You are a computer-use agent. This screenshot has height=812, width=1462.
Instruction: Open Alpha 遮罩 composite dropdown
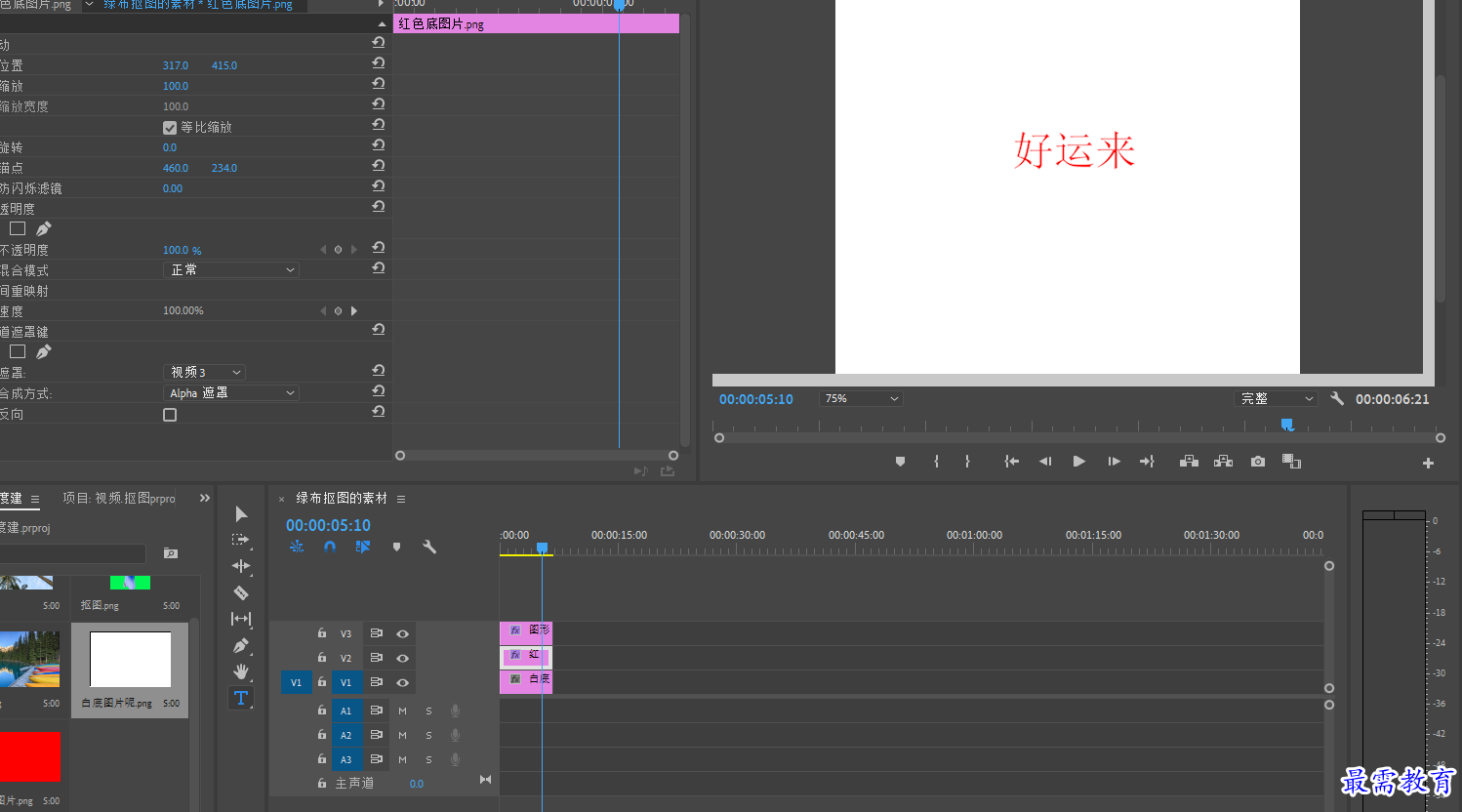coord(230,393)
